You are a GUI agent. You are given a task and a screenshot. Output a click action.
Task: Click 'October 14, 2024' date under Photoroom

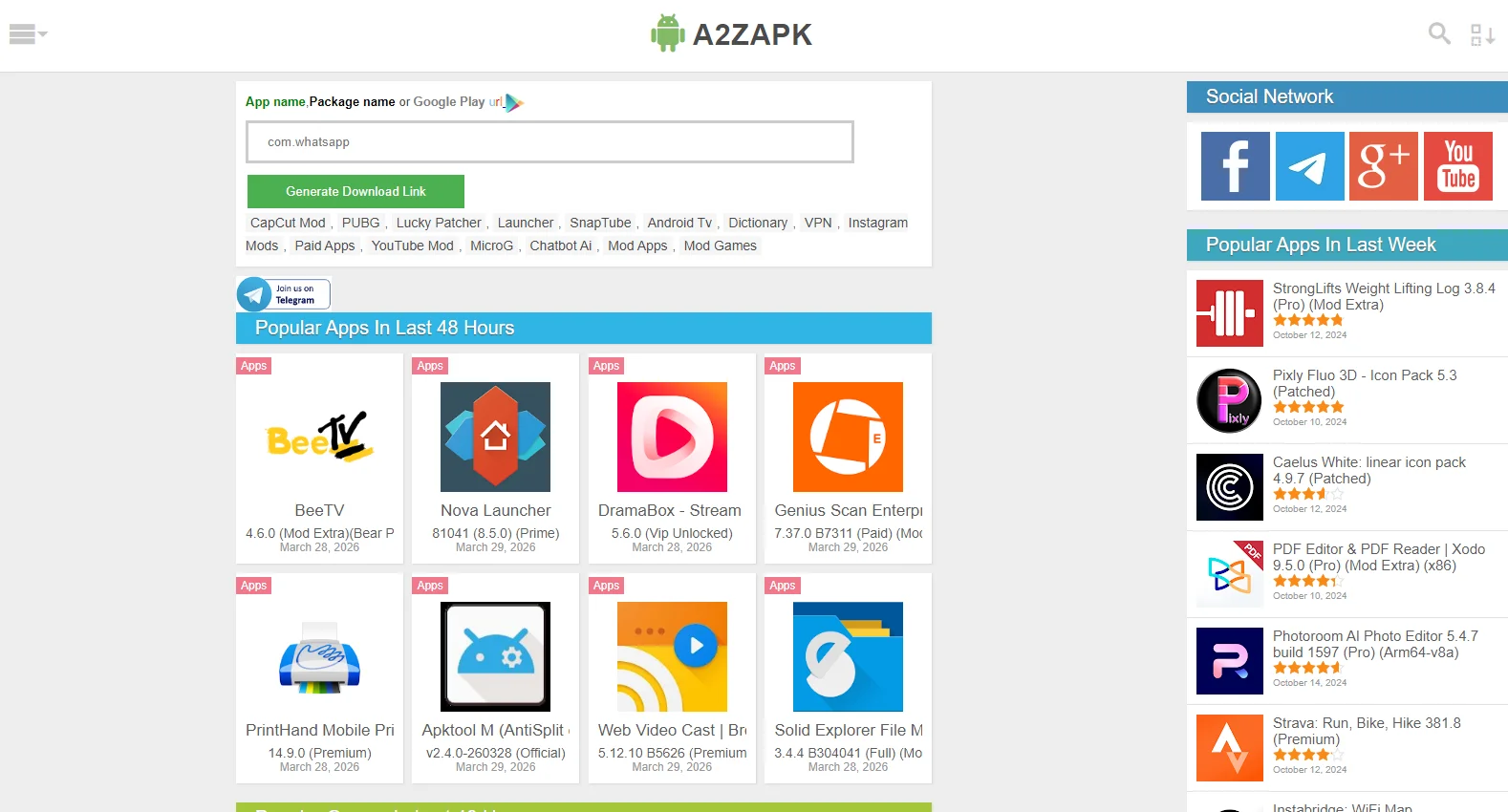click(1309, 683)
